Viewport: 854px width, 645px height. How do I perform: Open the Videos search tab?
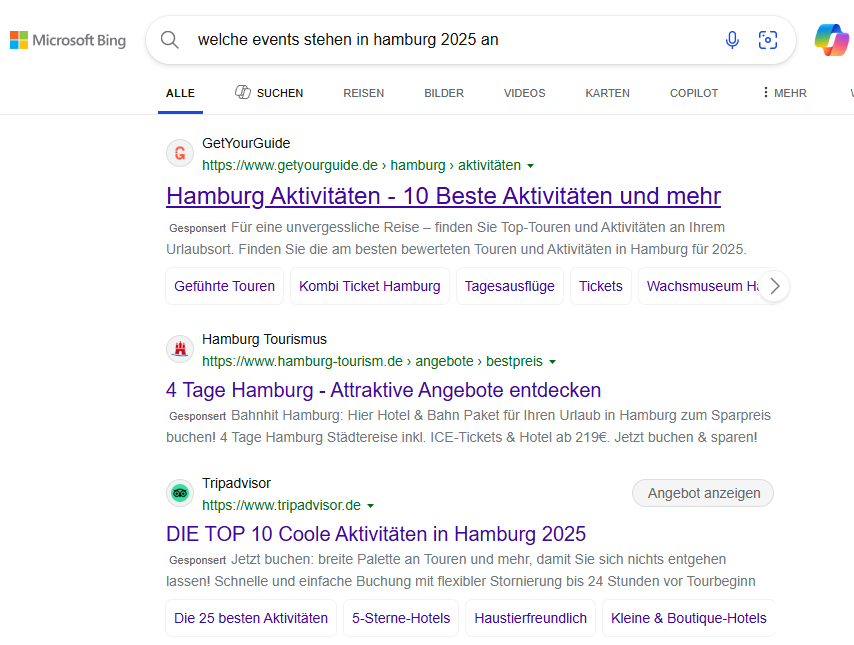524,93
